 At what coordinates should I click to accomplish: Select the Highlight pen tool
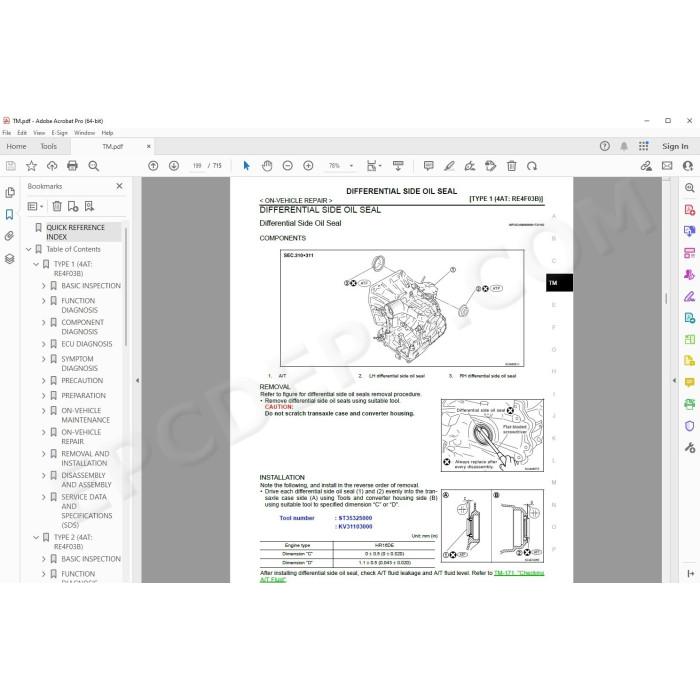coord(449,166)
